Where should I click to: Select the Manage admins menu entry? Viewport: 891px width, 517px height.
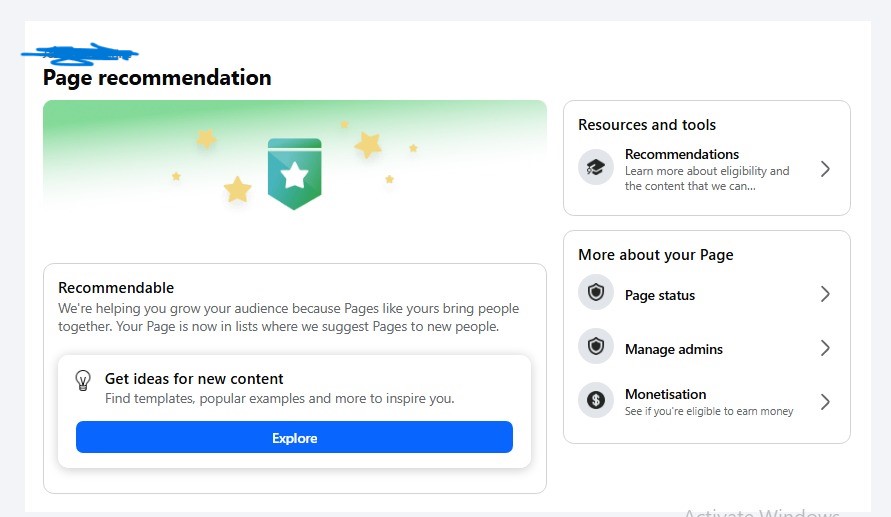tap(673, 349)
